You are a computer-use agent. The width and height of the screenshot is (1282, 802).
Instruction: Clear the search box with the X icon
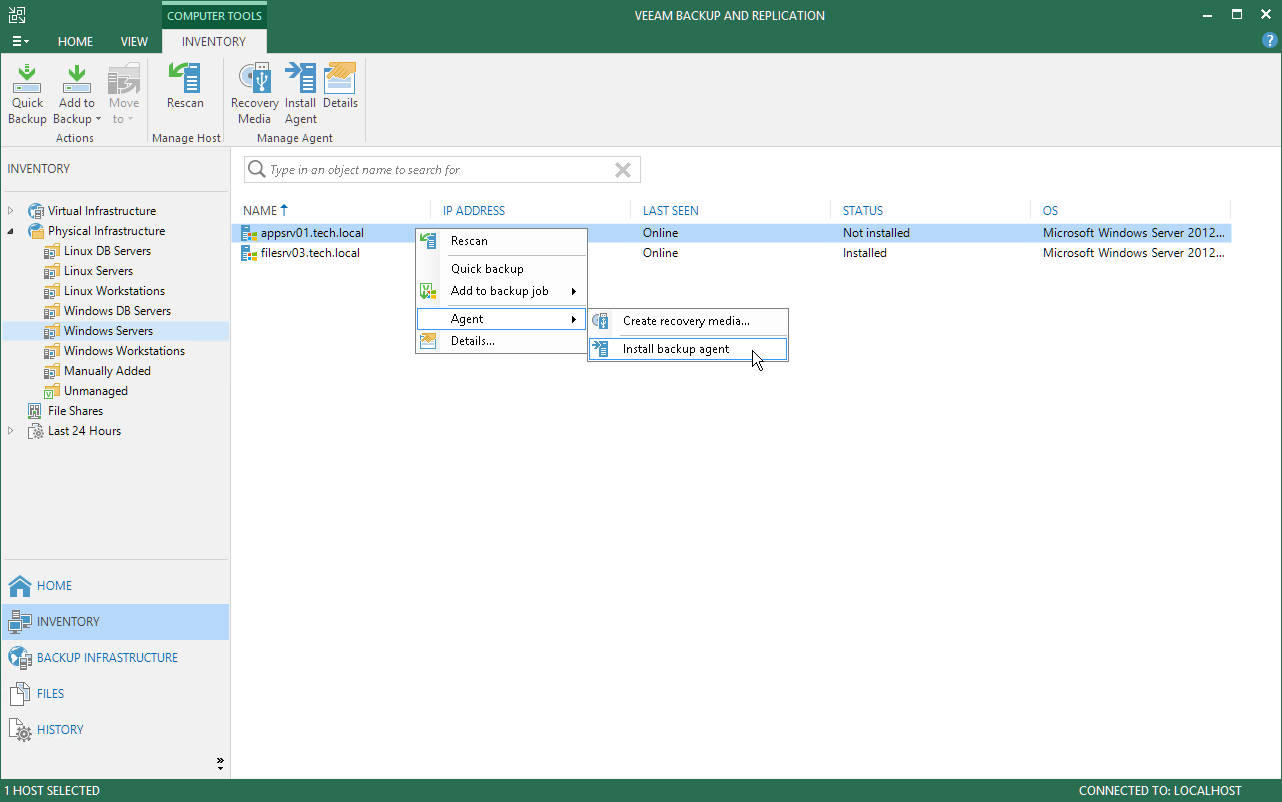click(x=623, y=170)
